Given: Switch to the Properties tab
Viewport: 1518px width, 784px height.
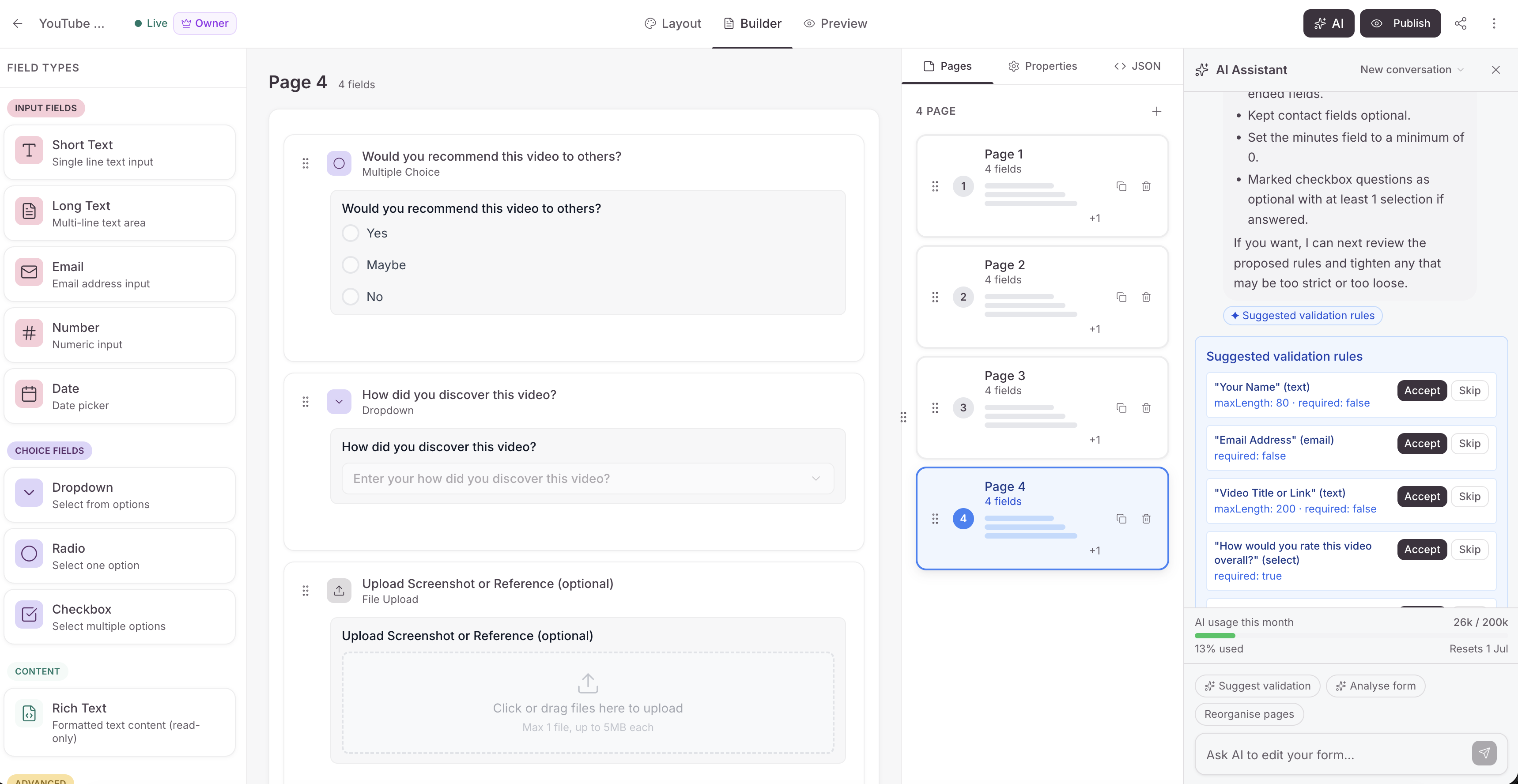Looking at the screenshot, I should 1042,66.
